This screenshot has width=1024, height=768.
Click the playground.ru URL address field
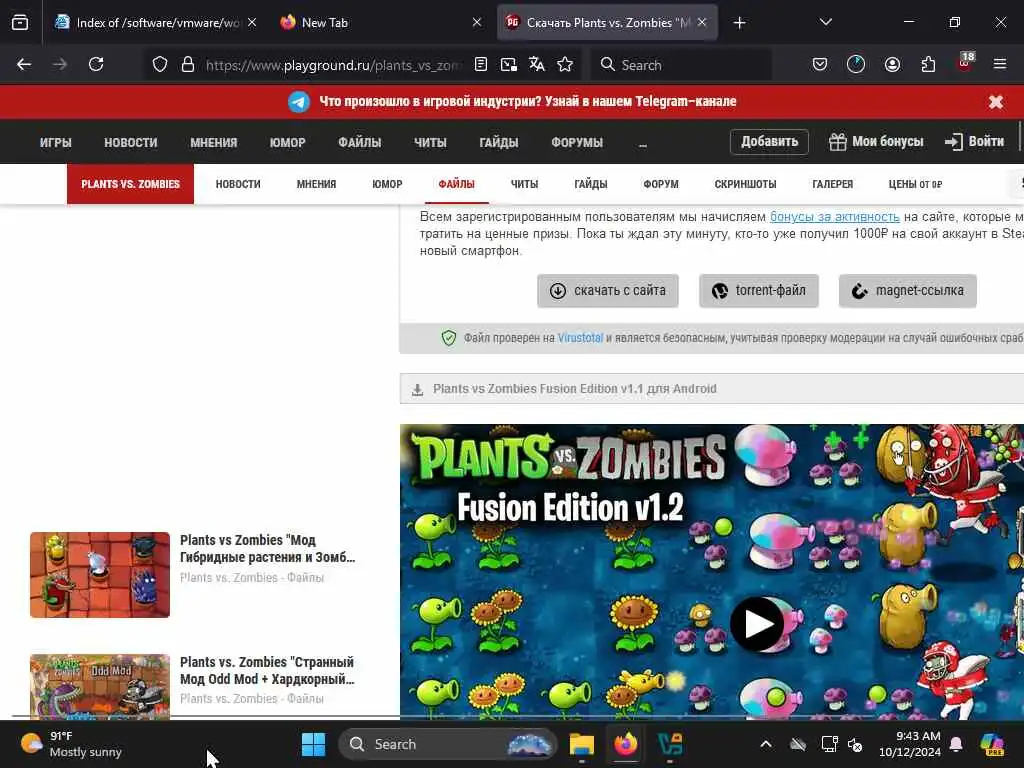pyautogui.click(x=333, y=65)
